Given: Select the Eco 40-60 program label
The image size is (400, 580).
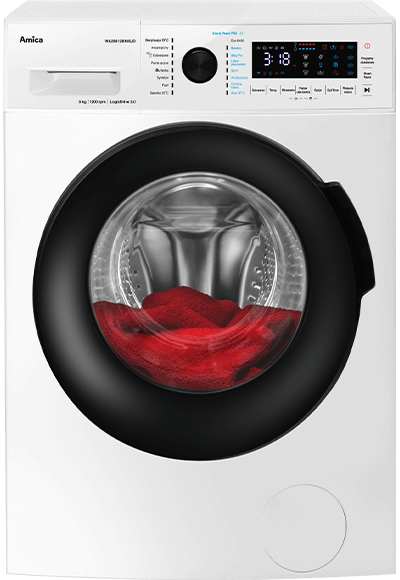Looking at the screenshot, I should click(237, 40).
